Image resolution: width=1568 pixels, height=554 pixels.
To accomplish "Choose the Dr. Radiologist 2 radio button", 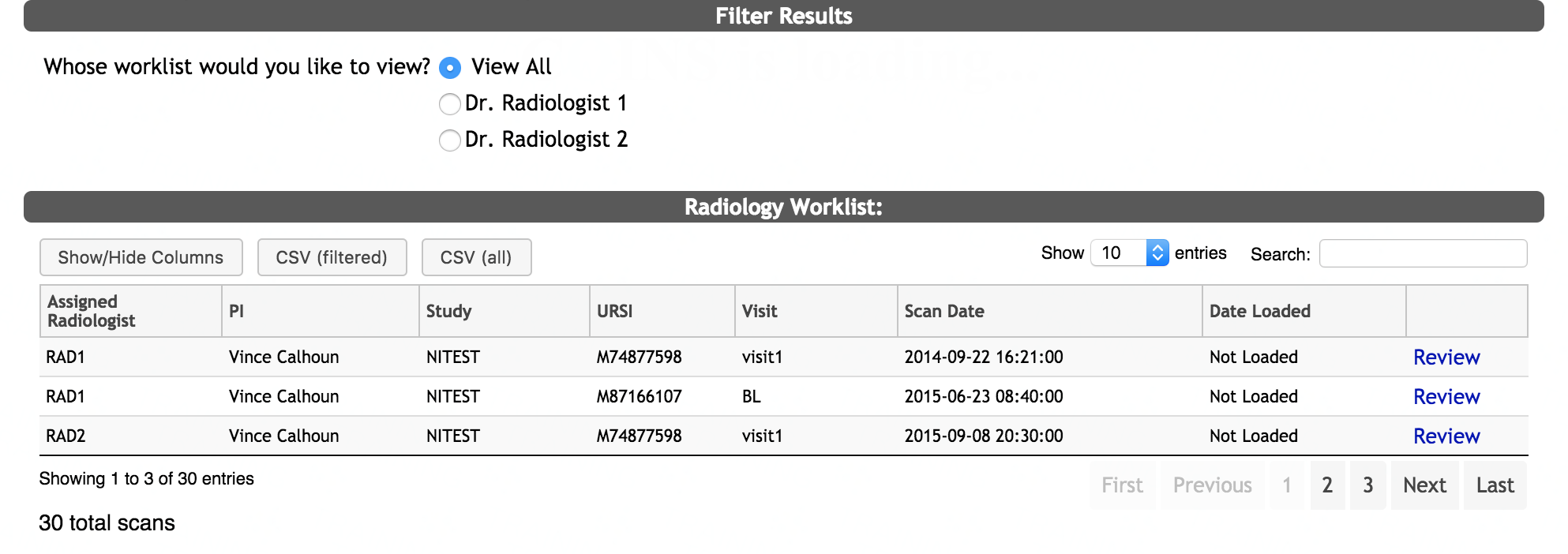I will tap(450, 140).
